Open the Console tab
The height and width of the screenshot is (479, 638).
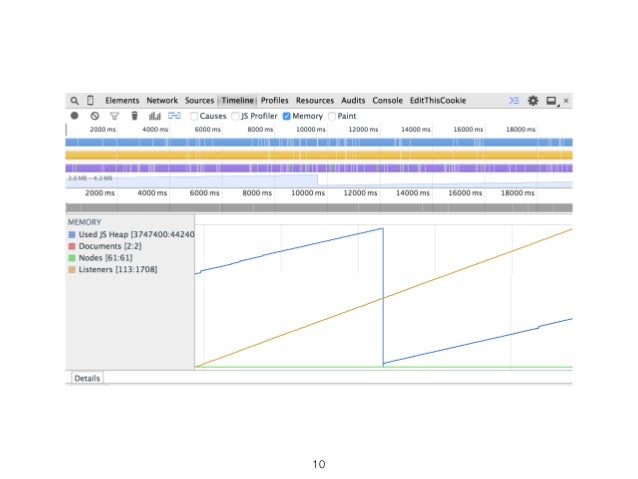click(x=387, y=101)
